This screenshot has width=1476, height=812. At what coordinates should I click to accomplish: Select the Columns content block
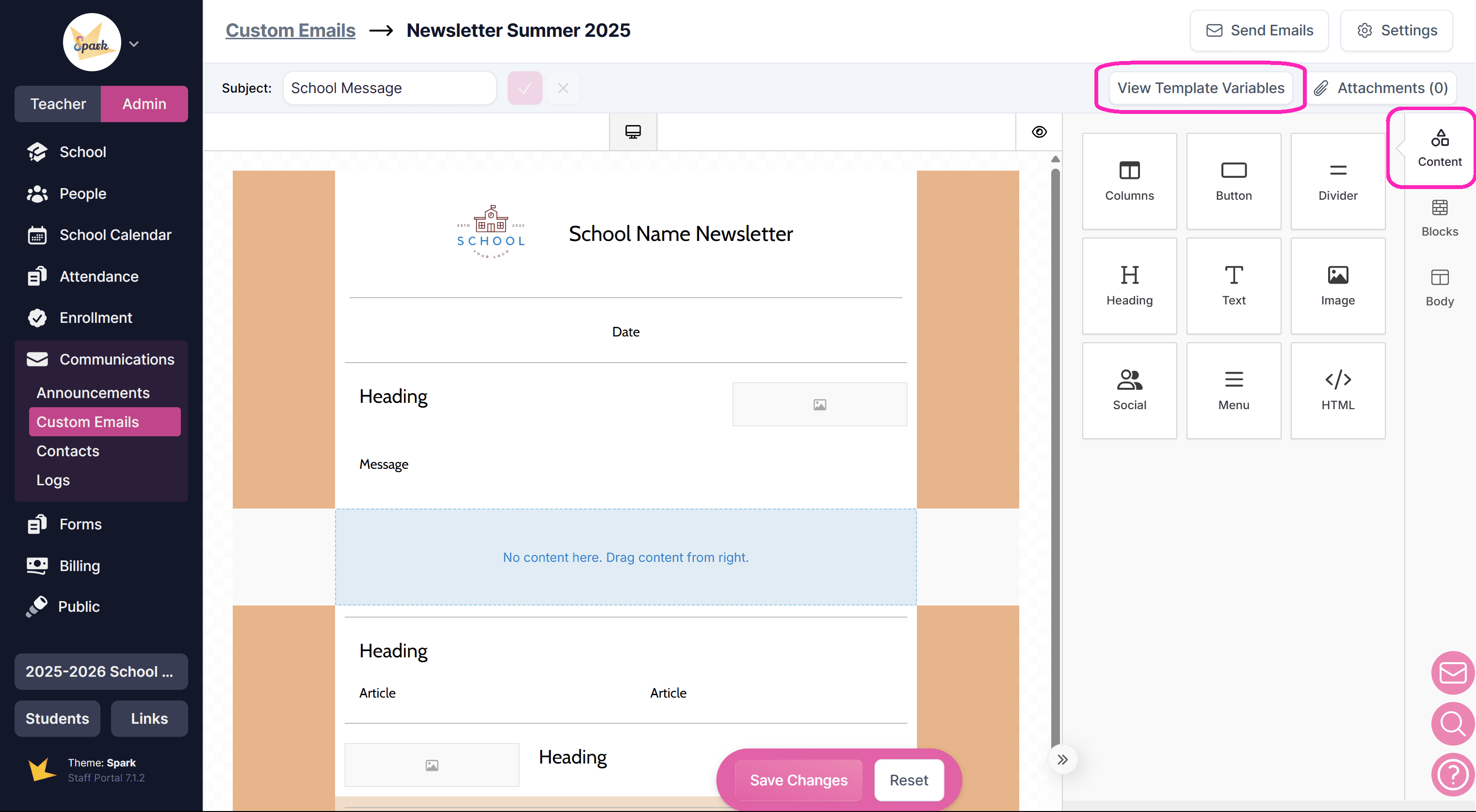[1129, 181]
